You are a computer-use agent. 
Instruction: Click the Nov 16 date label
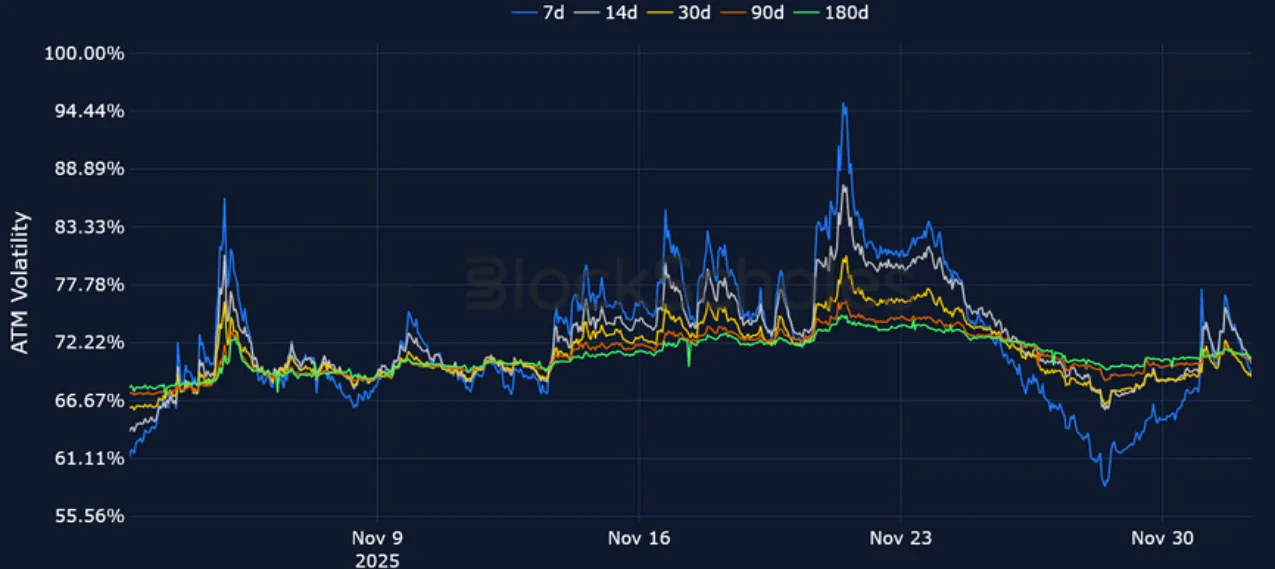[639, 539]
